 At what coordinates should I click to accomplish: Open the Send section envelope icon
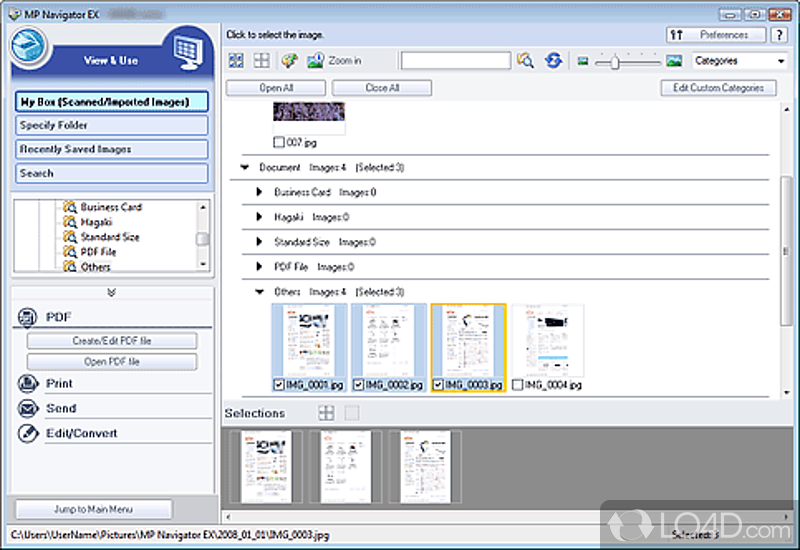[27, 409]
